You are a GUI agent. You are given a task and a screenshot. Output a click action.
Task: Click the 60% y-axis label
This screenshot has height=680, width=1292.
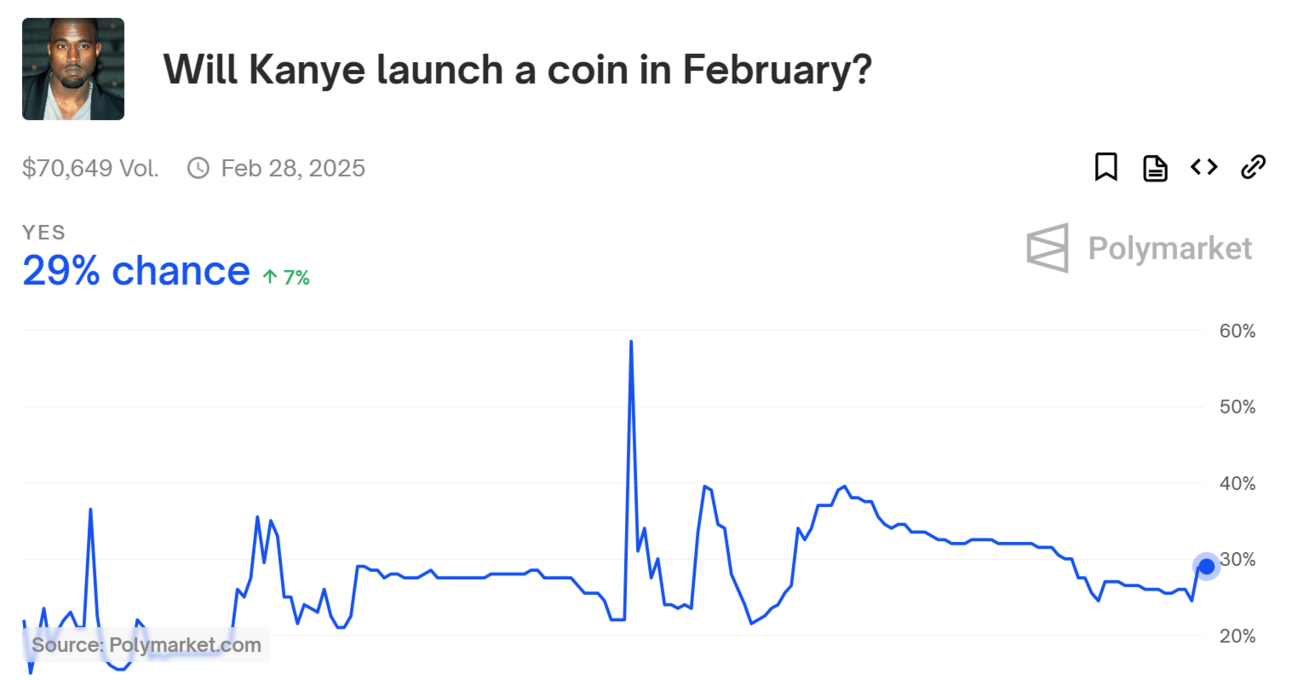click(x=1236, y=331)
